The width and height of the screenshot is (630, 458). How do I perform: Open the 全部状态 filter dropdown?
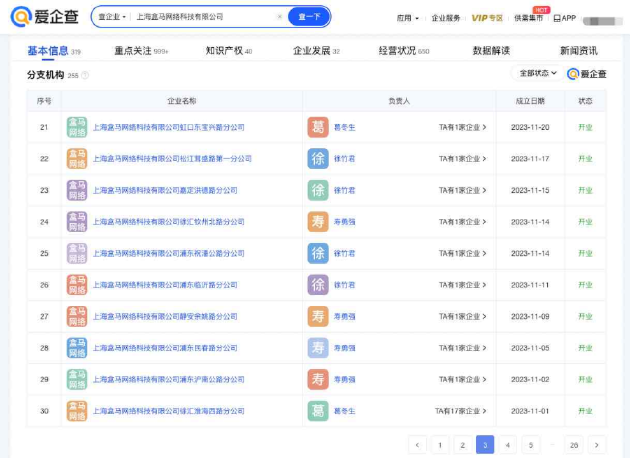(538, 73)
